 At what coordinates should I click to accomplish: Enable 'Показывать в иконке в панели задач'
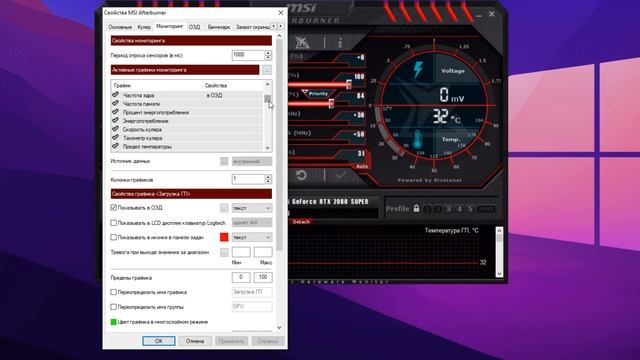click(x=113, y=237)
